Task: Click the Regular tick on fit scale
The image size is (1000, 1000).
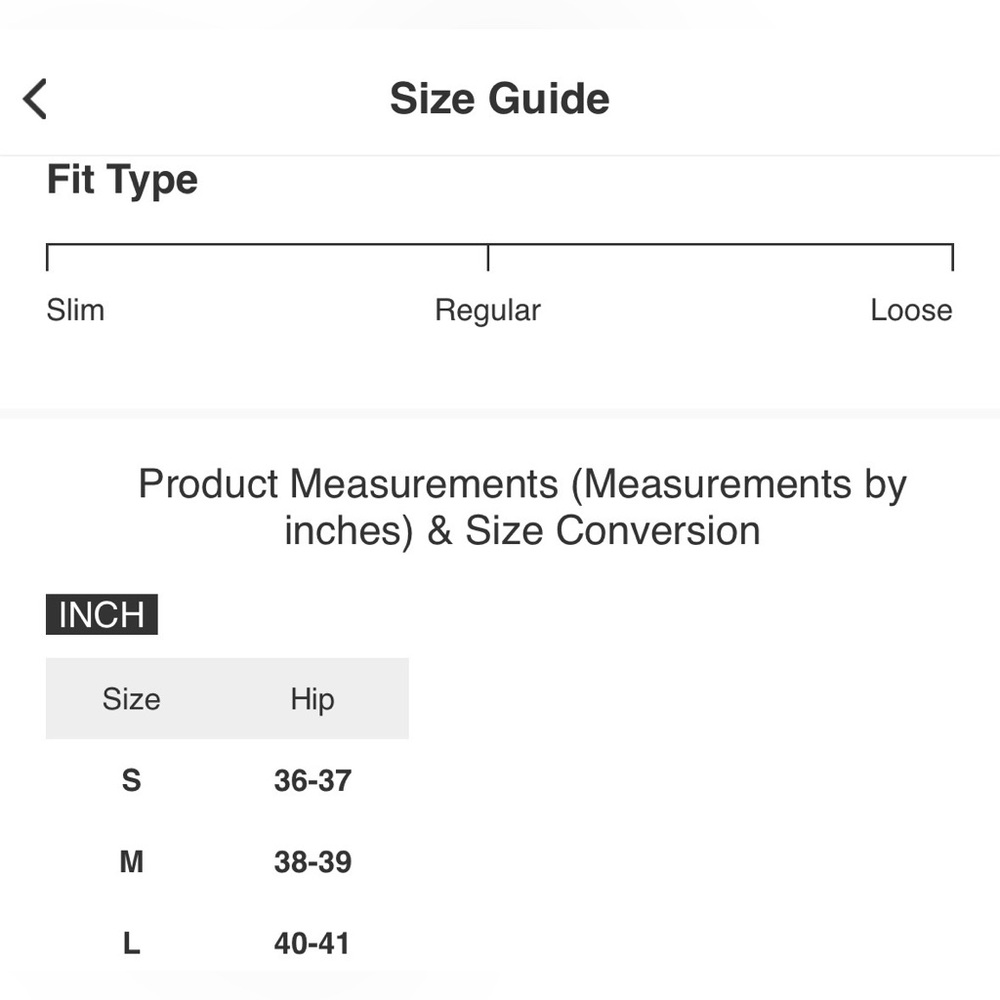Action: pos(488,257)
